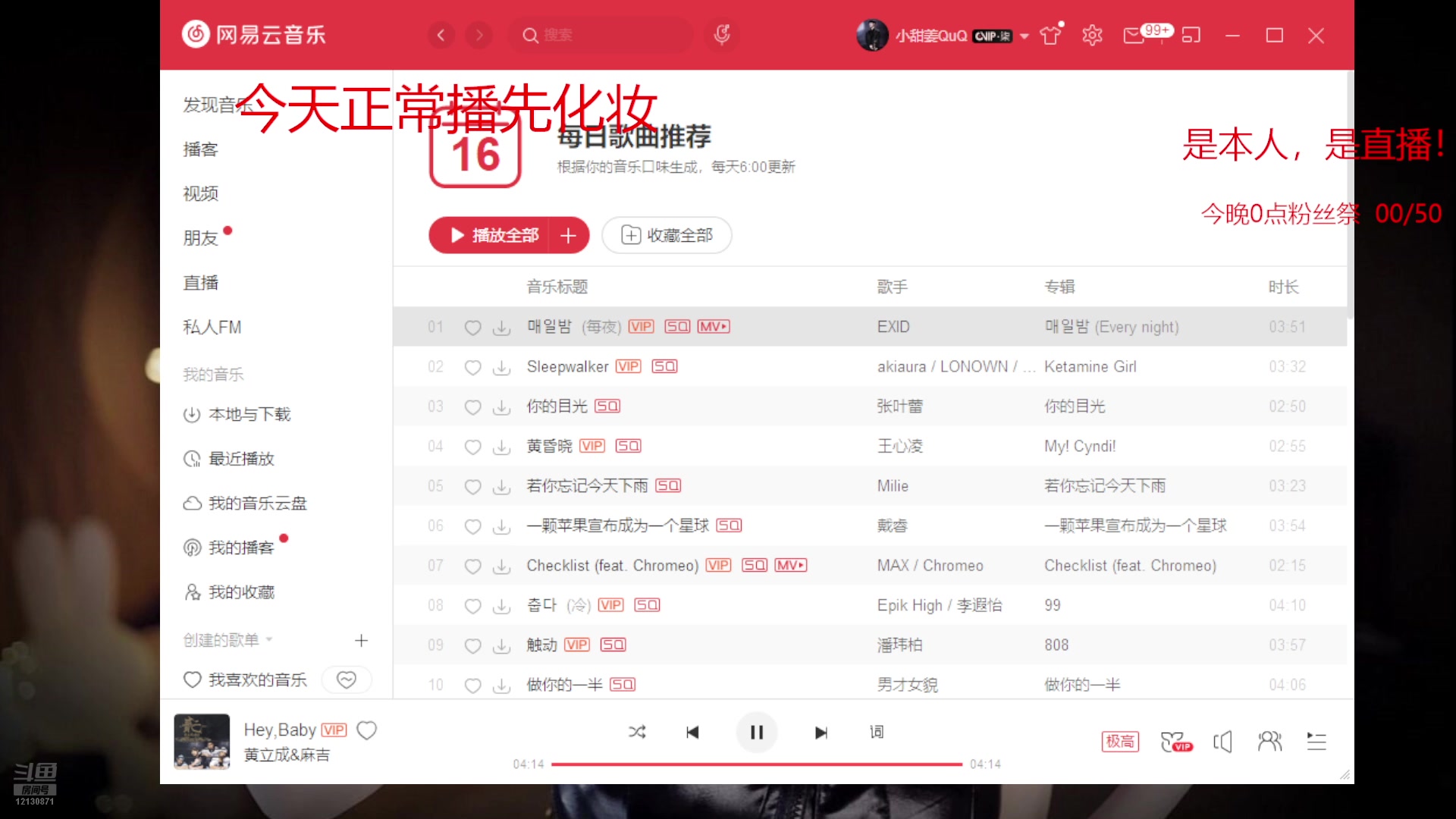Go back with the left arrow button
Viewport: 1456px width, 819px height.
(441, 35)
